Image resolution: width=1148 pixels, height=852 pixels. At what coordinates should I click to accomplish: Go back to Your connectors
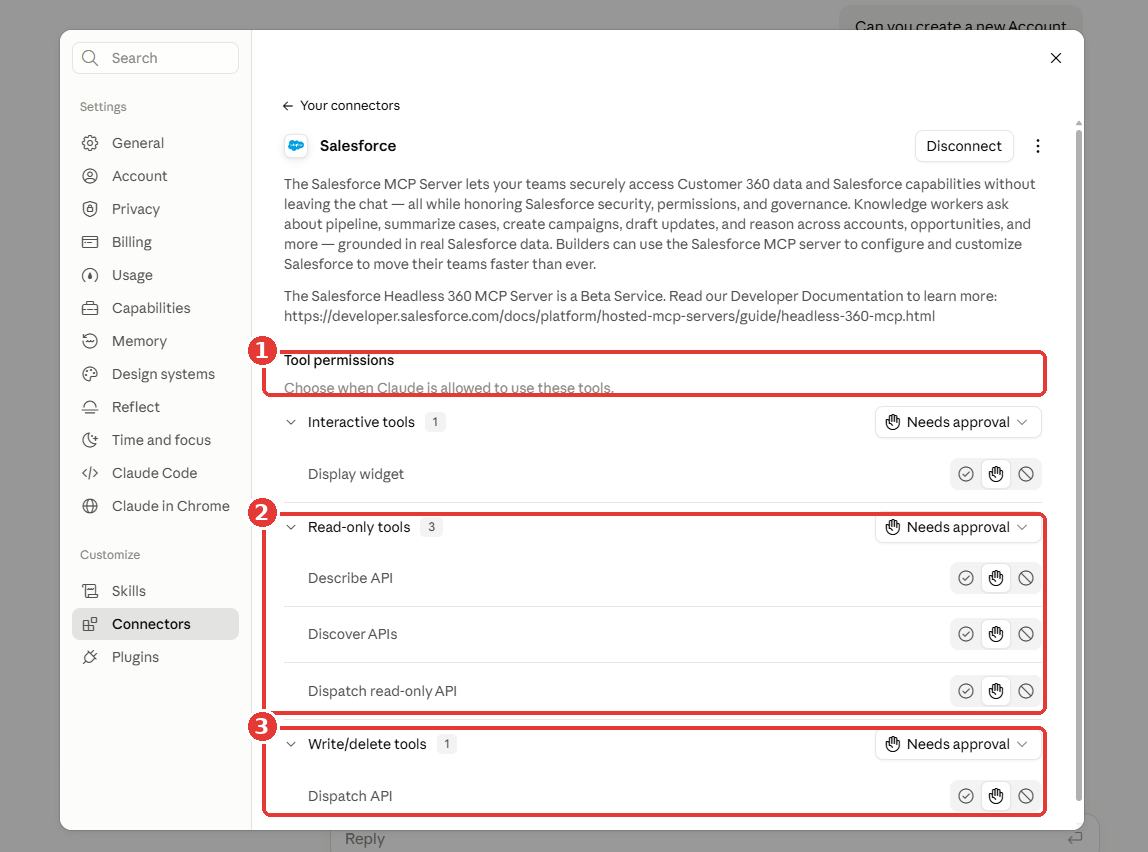(x=341, y=105)
